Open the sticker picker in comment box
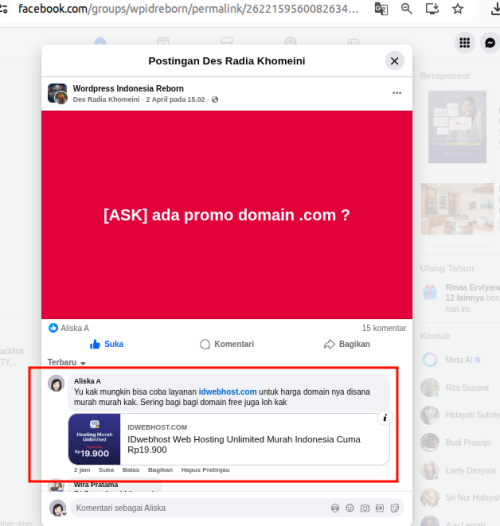The image size is (500, 526). pos(395,508)
